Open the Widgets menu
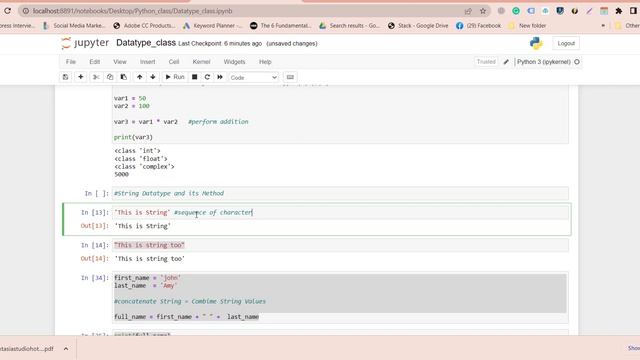Image resolution: width=640 pixels, height=360 pixels. click(x=234, y=62)
